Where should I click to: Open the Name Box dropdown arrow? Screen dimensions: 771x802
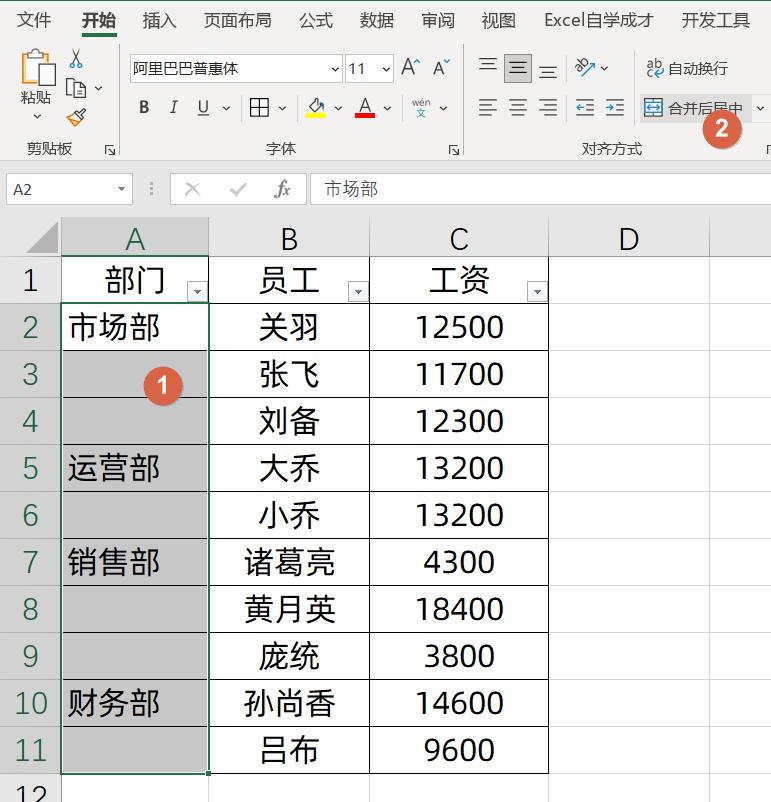click(x=121, y=189)
